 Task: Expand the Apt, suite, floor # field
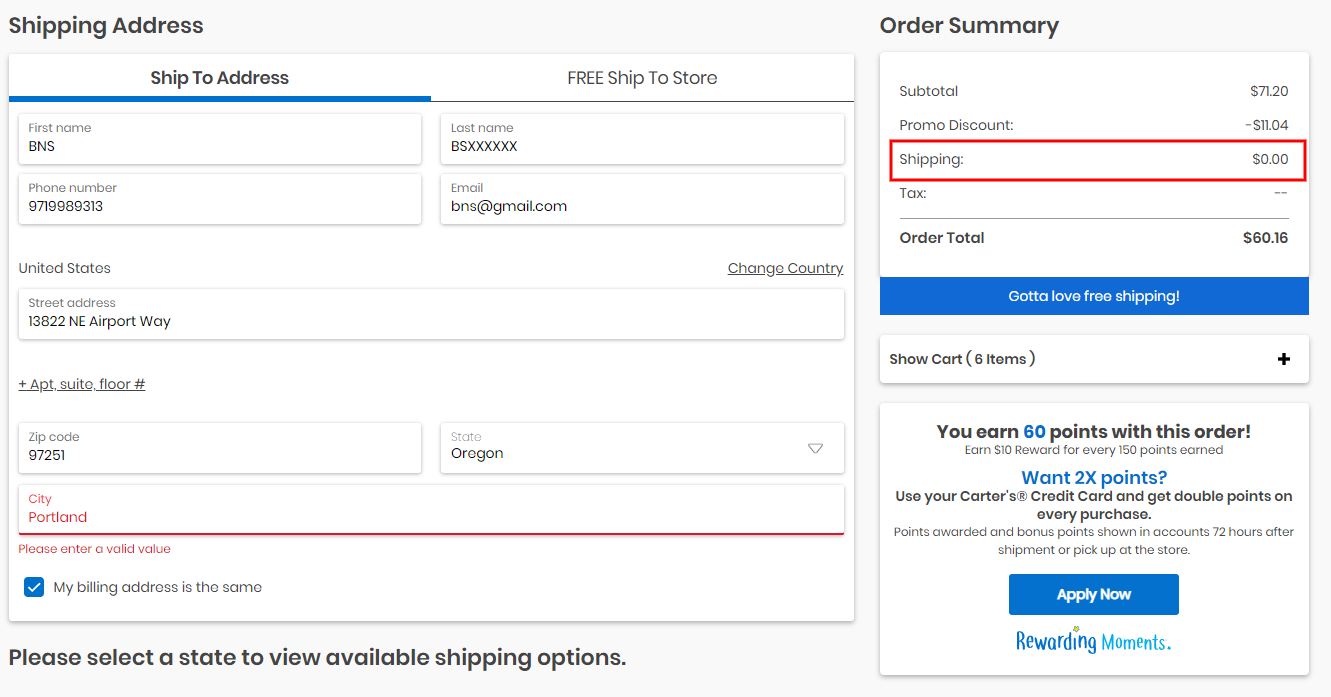coord(82,384)
